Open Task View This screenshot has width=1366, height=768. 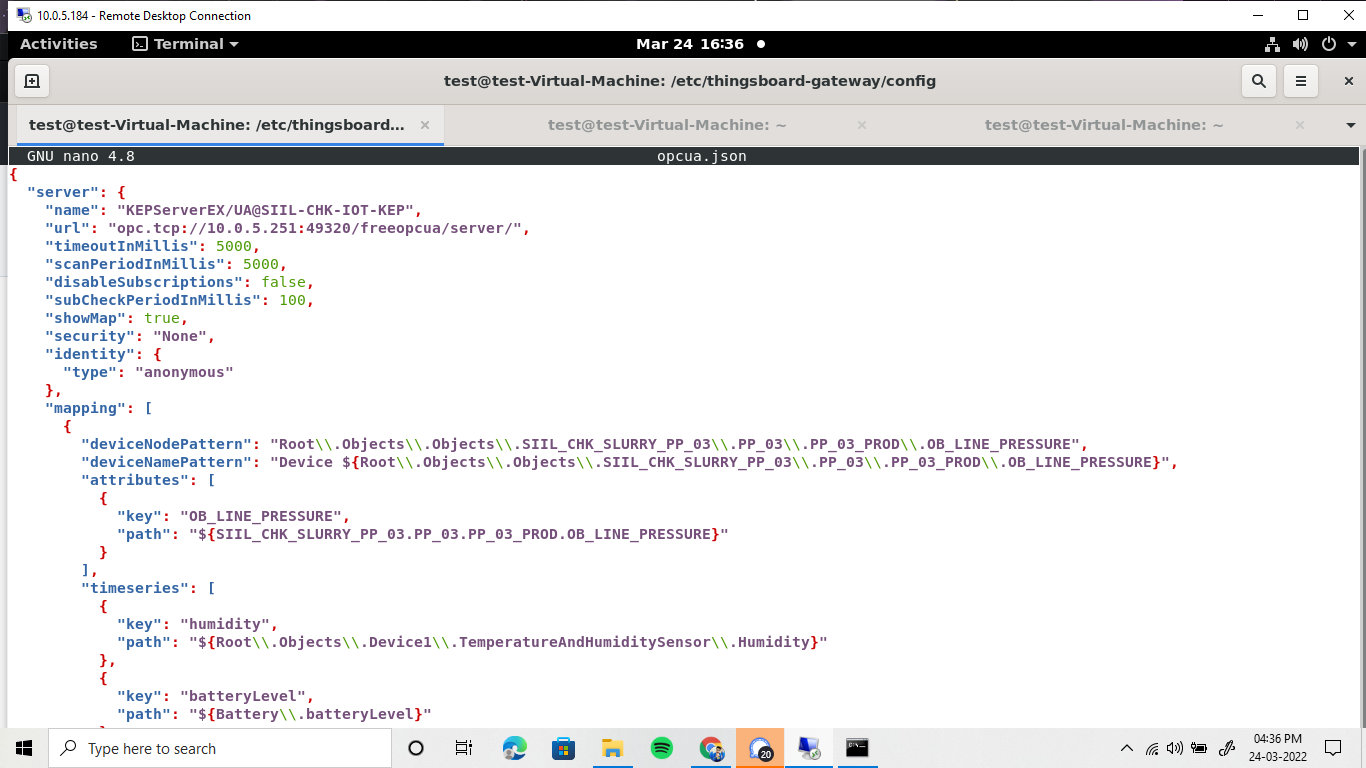tap(464, 748)
